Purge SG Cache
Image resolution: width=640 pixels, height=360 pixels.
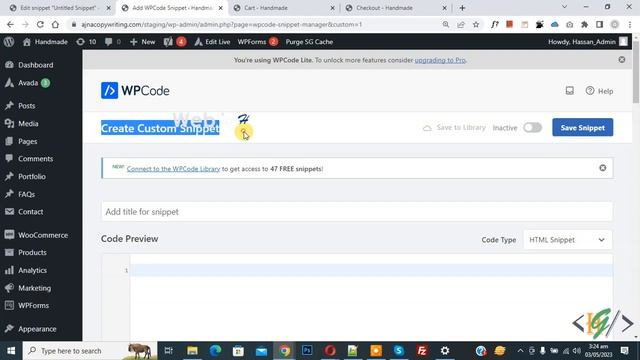309,42
